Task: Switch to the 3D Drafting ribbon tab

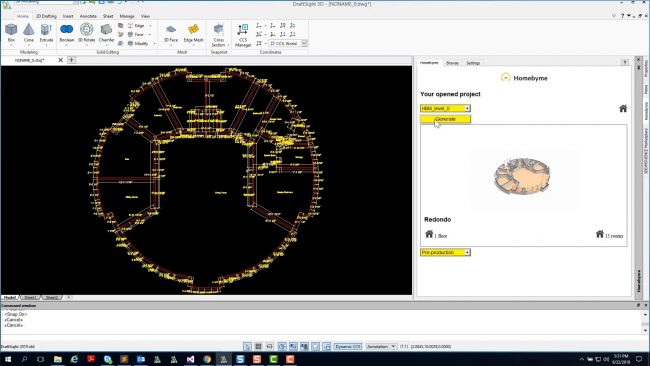Action: point(46,16)
